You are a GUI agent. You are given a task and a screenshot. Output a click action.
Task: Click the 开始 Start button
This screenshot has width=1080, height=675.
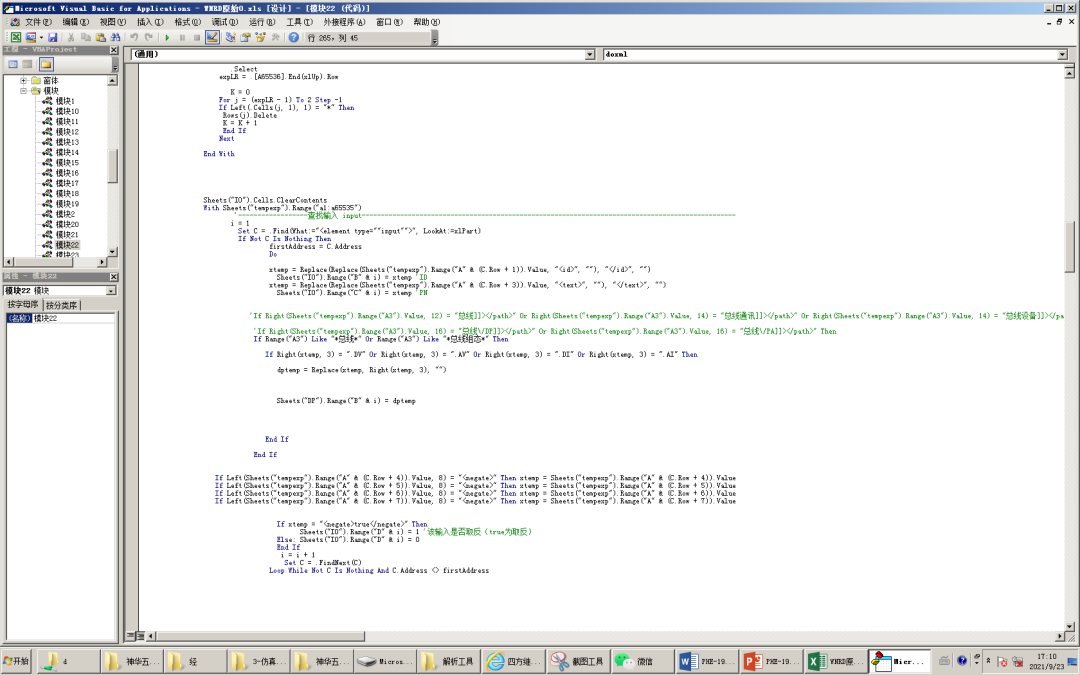17,661
